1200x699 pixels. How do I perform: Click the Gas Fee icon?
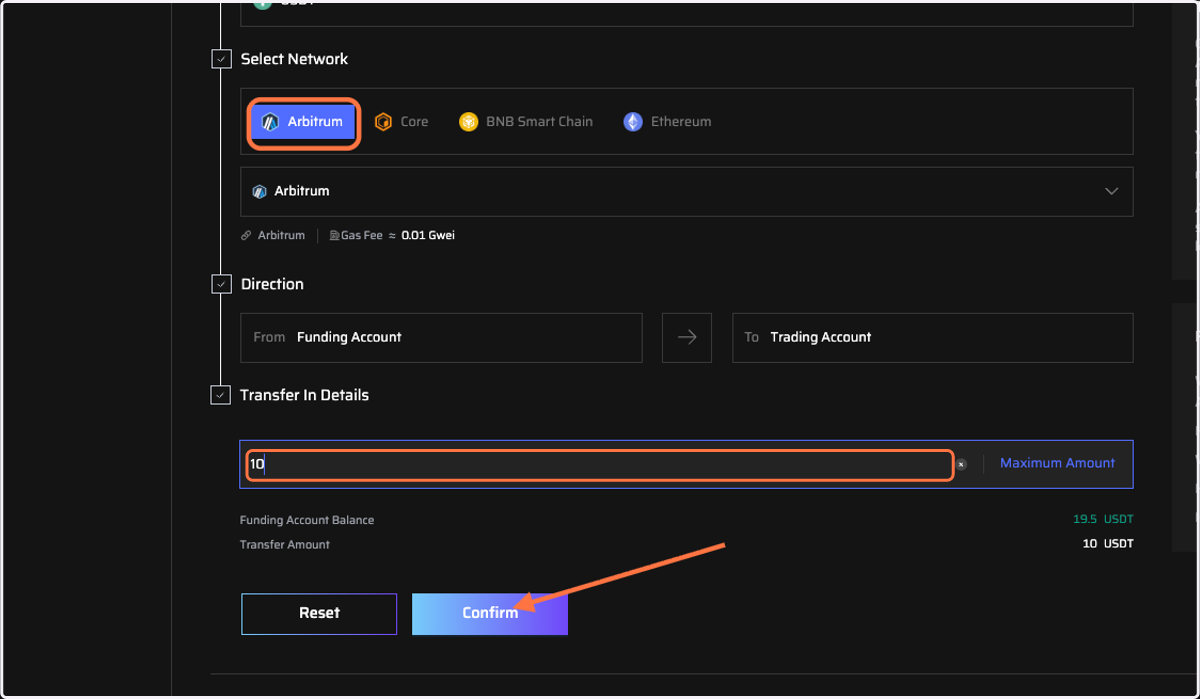(334, 236)
